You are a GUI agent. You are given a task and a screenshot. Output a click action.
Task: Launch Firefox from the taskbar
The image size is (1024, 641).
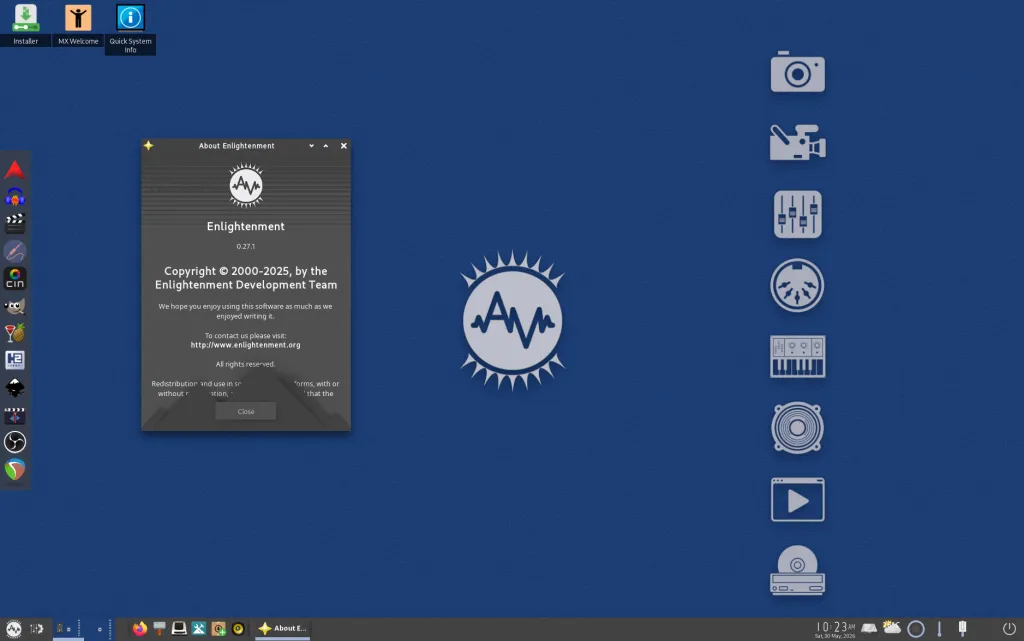click(140, 629)
